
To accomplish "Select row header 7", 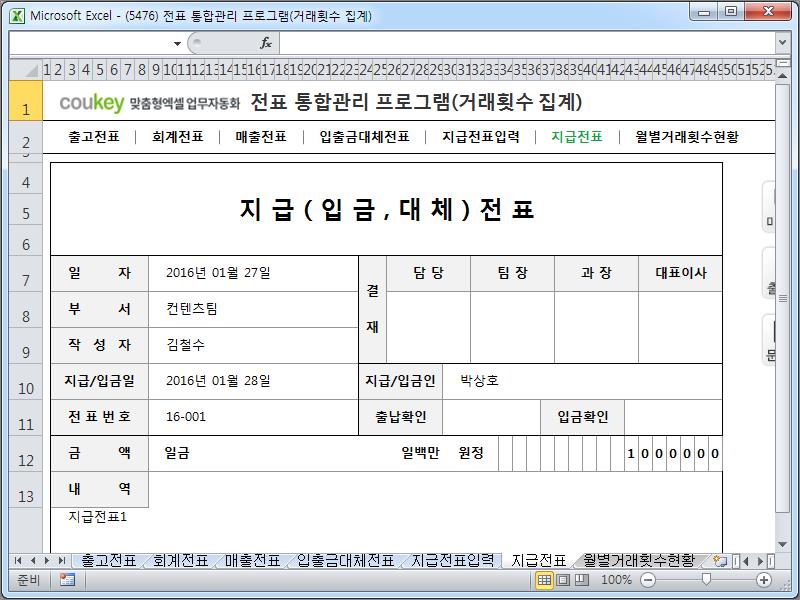I will 26,274.
